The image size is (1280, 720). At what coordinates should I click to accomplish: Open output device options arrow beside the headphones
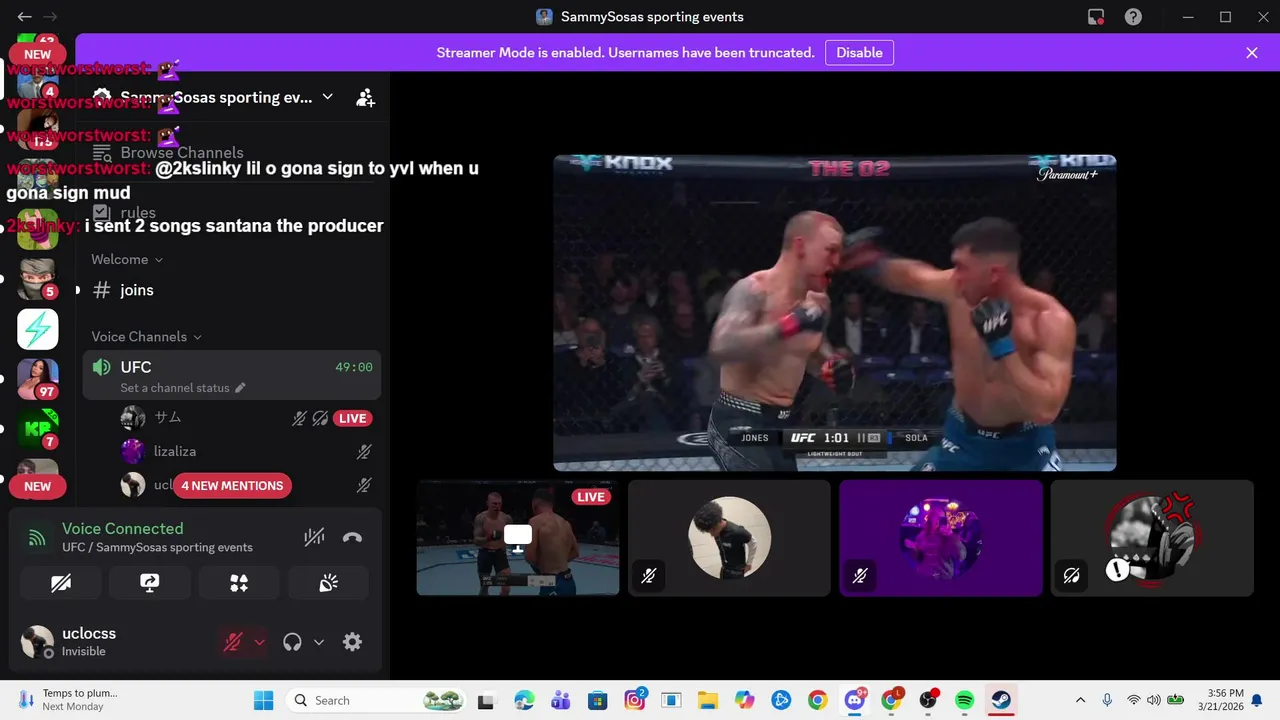[319, 642]
